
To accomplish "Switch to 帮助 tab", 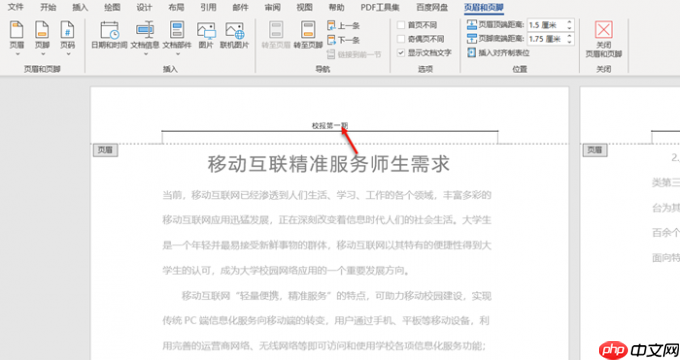I will pos(336,7).
